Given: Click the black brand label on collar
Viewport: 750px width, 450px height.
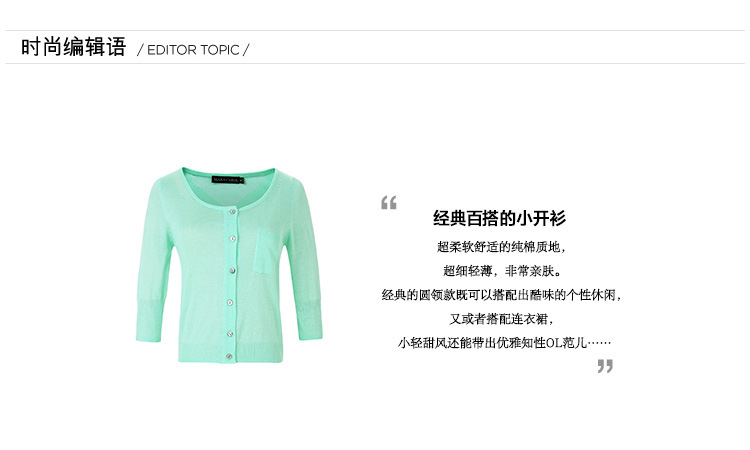Looking at the screenshot, I should coord(228,180).
